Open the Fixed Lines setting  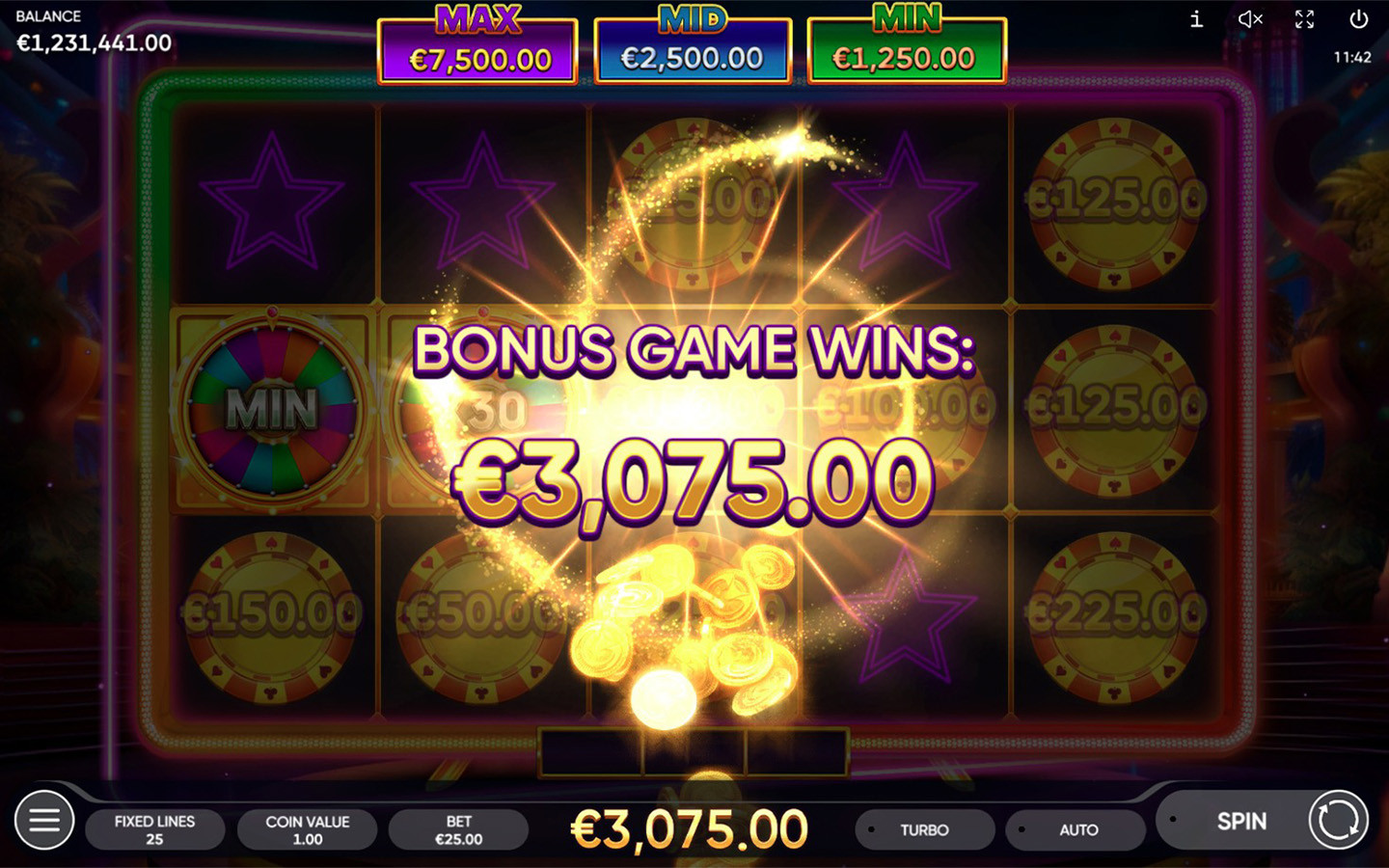(x=155, y=829)
